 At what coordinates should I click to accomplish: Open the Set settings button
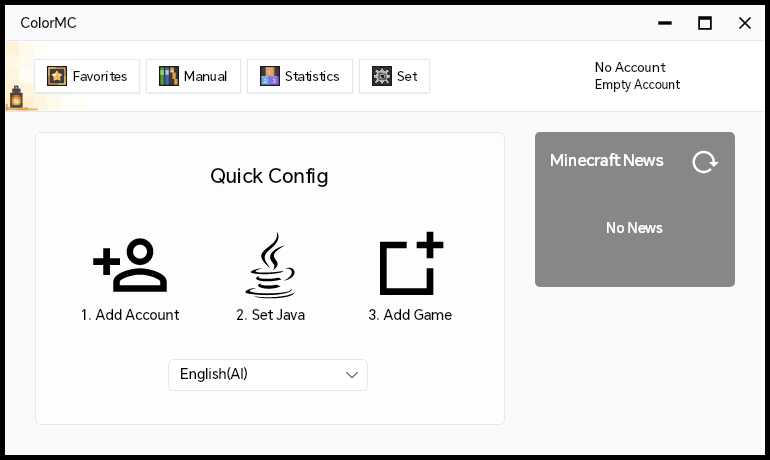(394, 76)
